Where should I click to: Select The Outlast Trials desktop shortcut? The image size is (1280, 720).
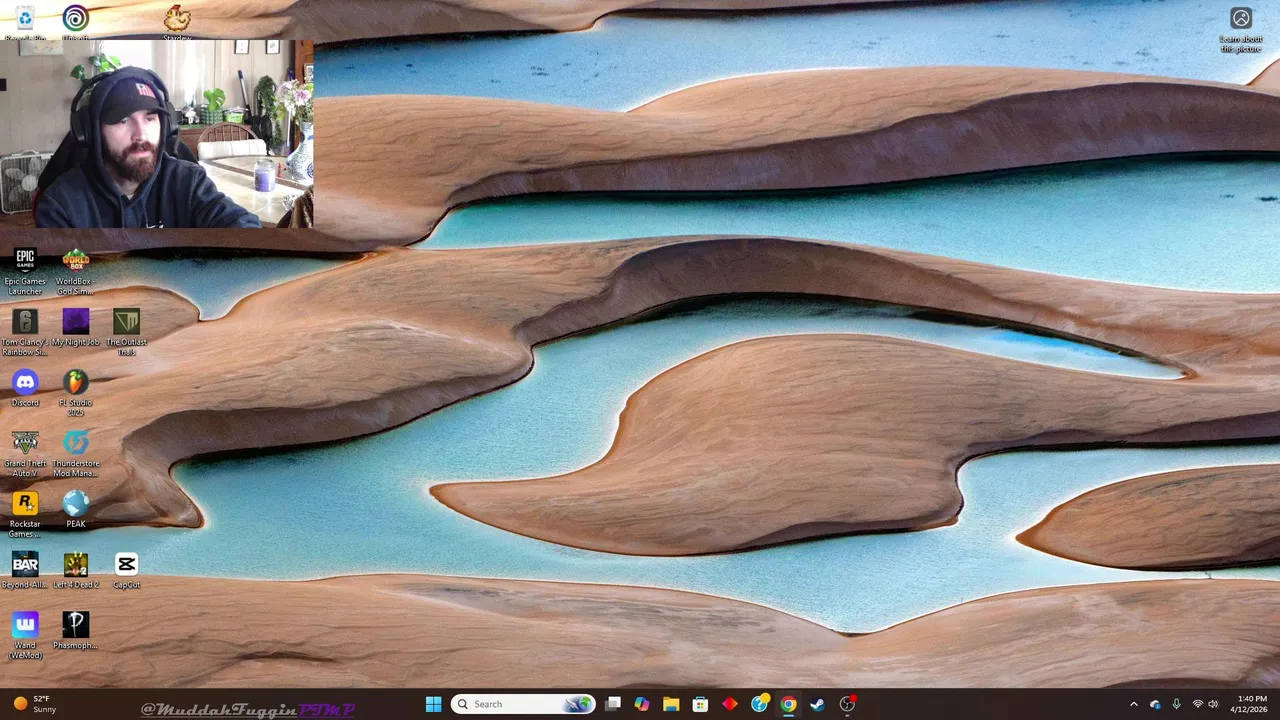[x=126, y=333]
